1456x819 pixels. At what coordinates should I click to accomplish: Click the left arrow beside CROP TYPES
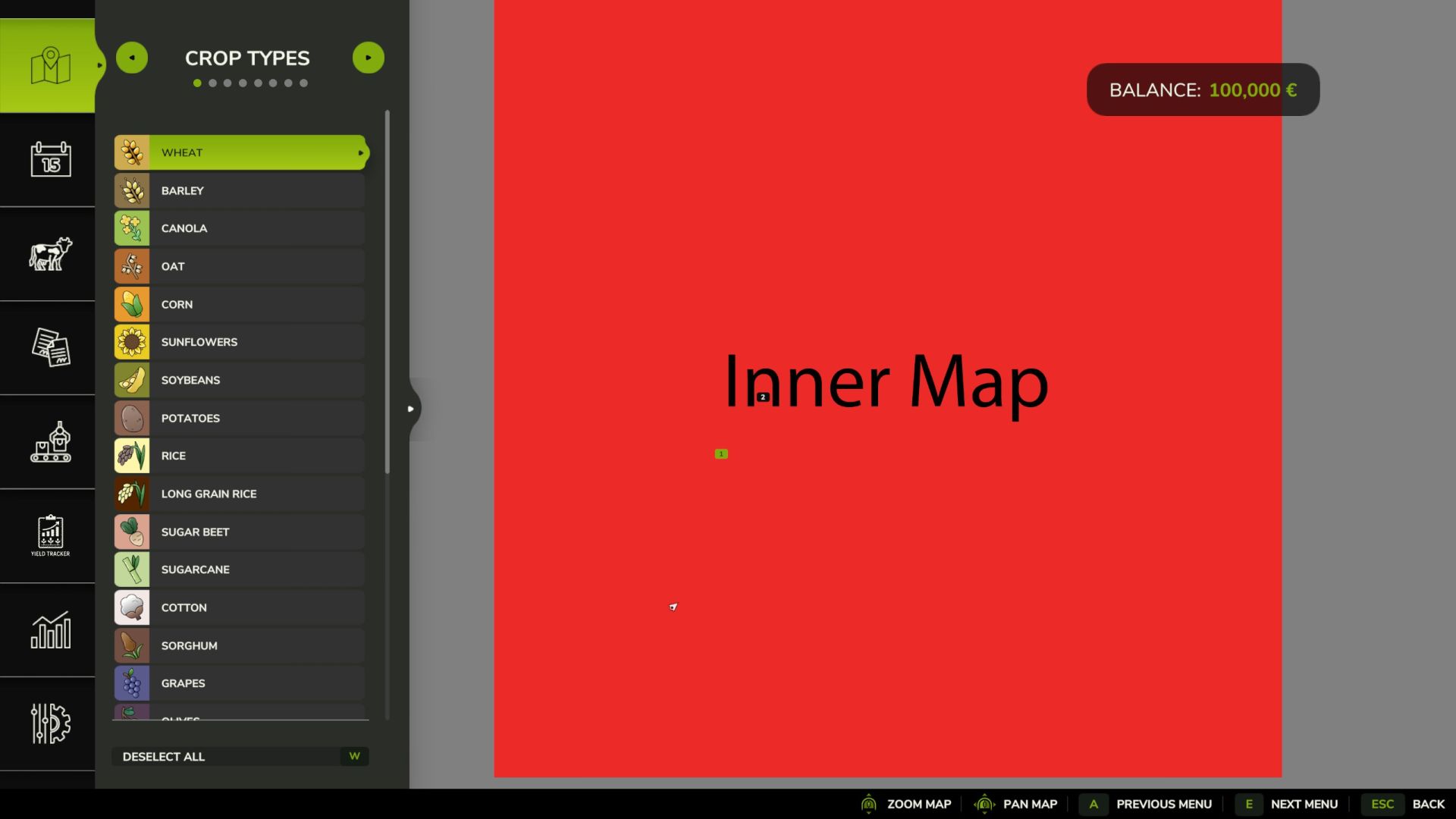pyautogui.click(x=132, y=57)
